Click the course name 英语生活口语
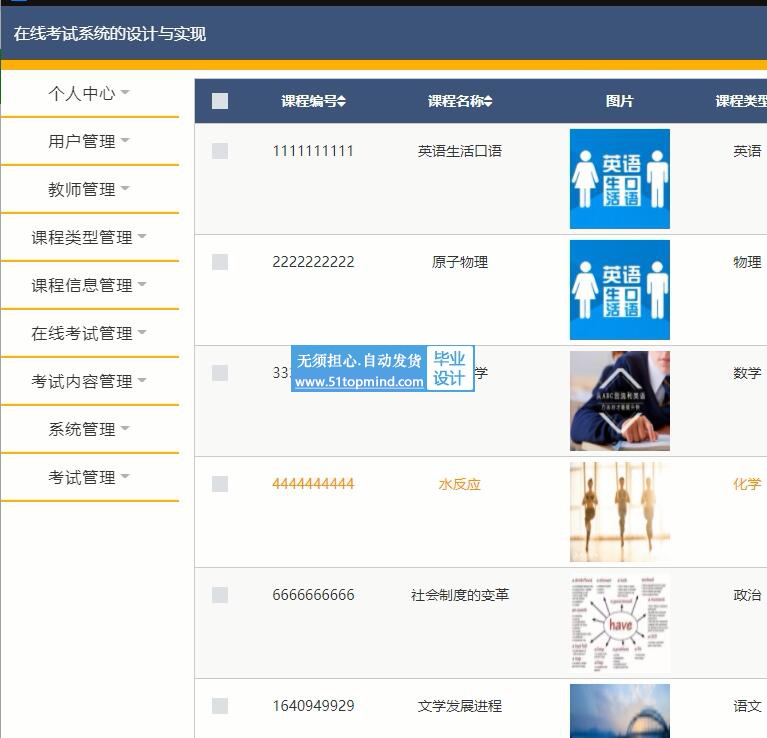The width and height of the screenshot is (767, 738). (459, 151)
